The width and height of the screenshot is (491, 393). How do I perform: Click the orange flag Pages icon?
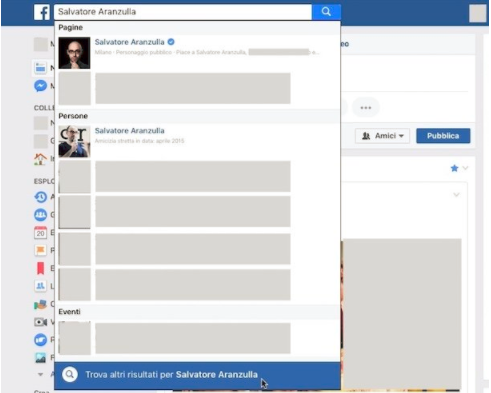coord(40,250)
